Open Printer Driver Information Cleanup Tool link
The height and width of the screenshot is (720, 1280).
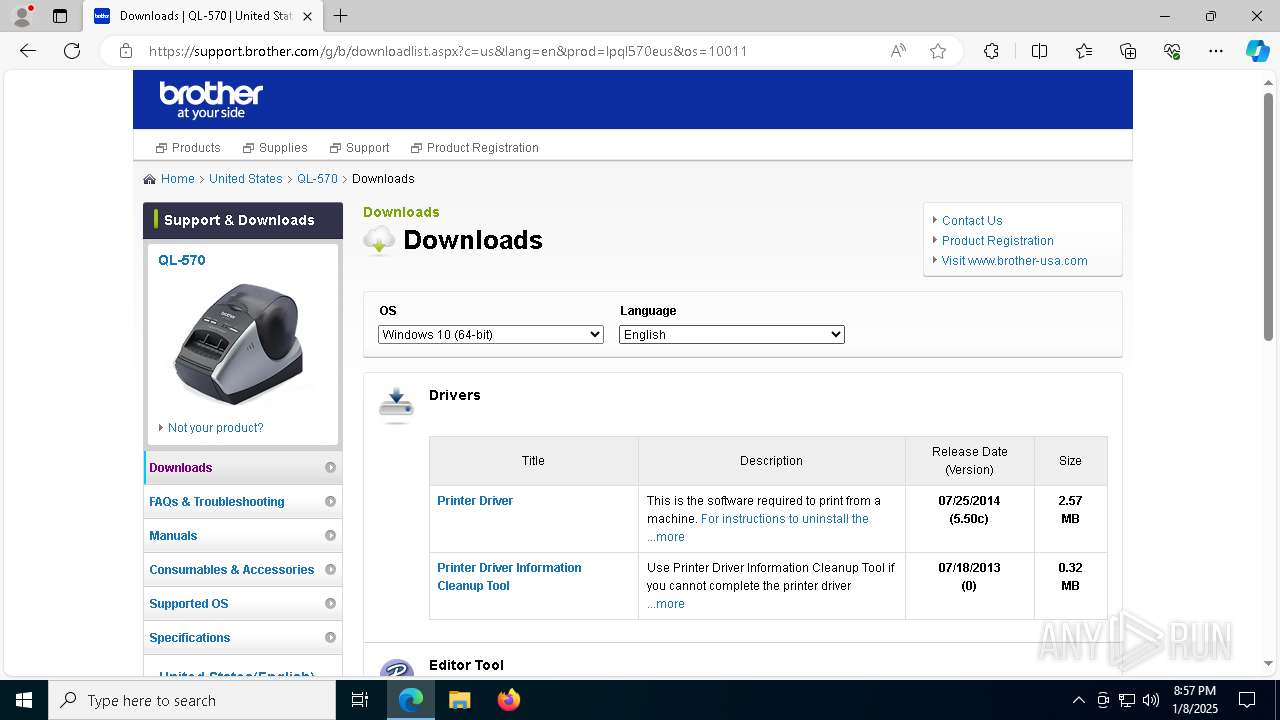click(x=509, y=577)
